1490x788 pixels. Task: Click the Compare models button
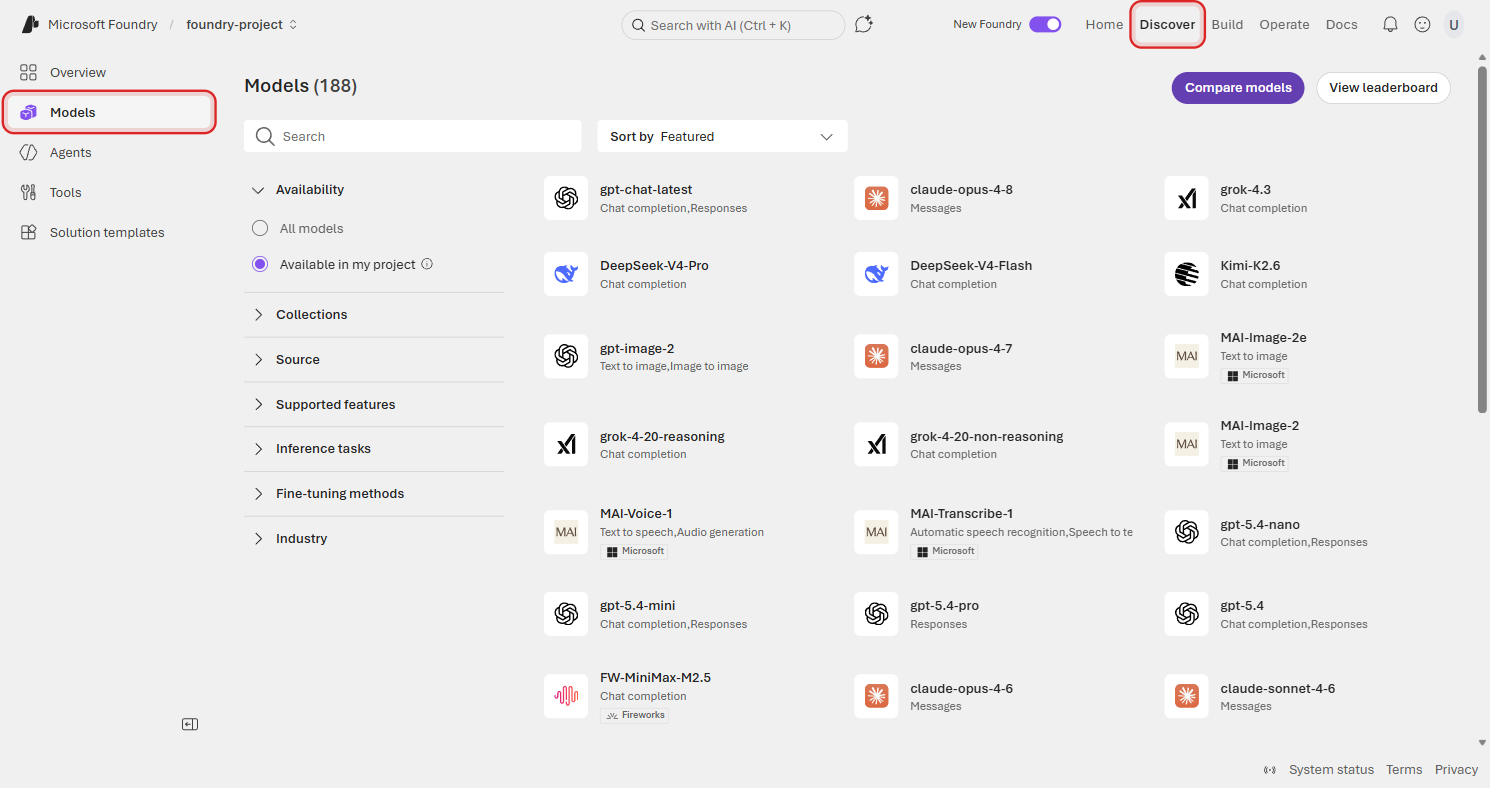[x=1238, y=88]
